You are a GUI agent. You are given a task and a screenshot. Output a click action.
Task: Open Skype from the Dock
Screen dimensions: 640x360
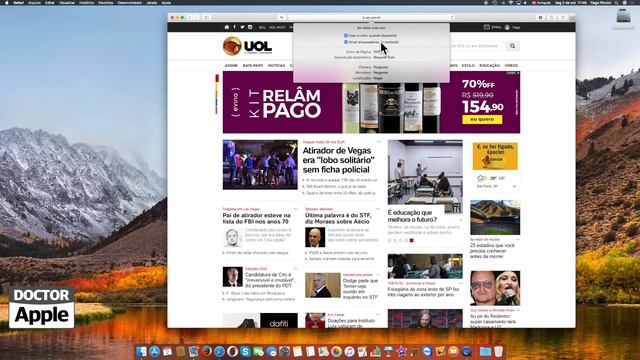point(245,351)
